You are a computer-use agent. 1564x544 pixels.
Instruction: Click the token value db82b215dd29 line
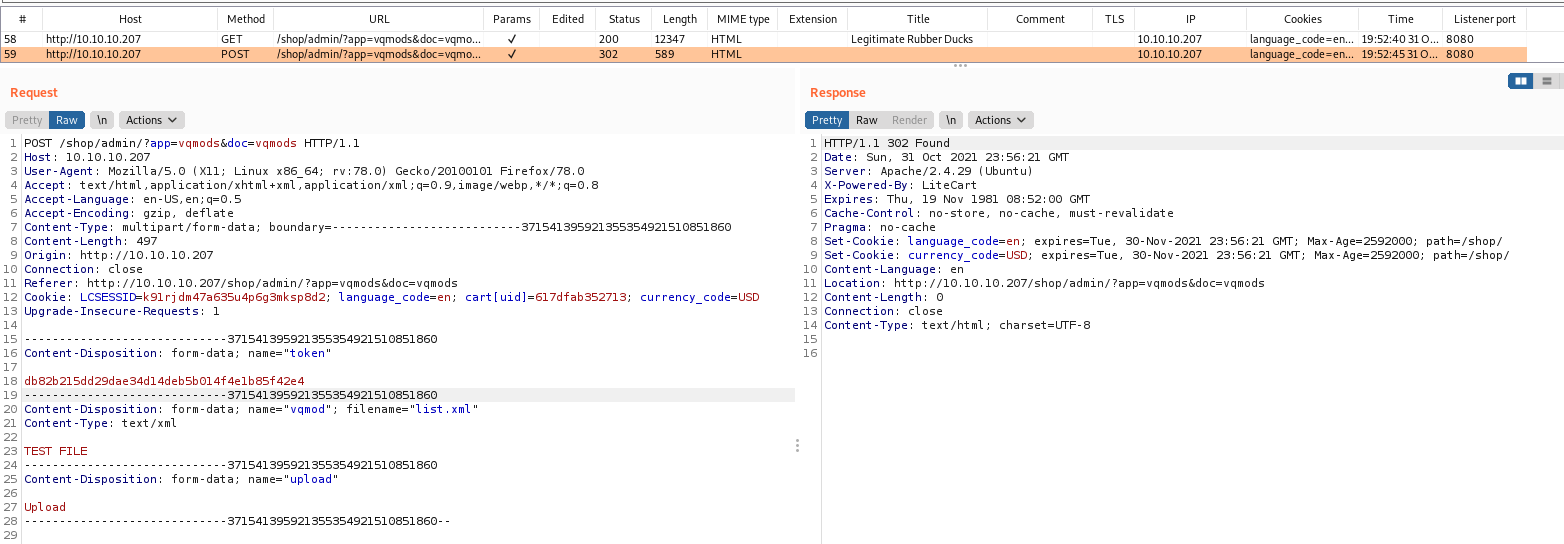pyautogui.click(x=164, y=381)
